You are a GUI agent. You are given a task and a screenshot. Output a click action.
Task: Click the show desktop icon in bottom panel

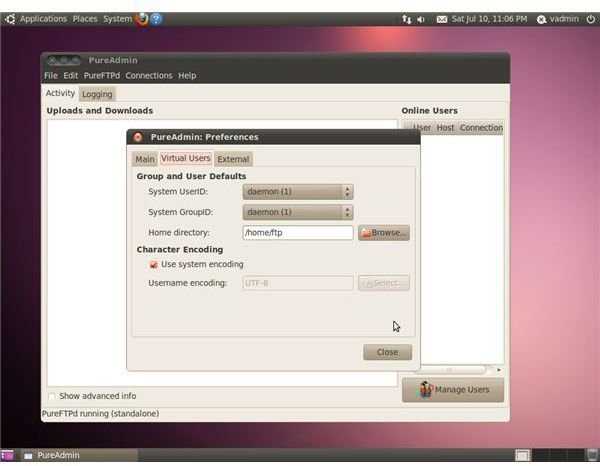(x=7, y=455)
